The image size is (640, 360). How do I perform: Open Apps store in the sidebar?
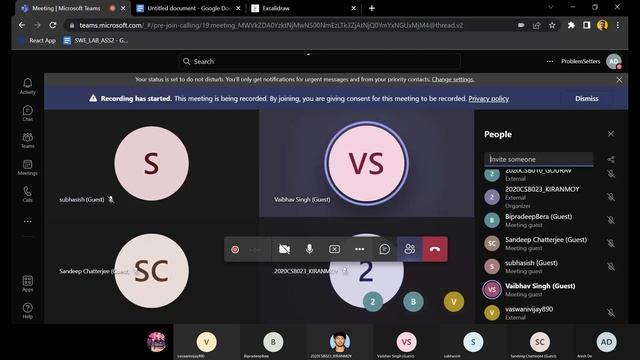[27, 283]
